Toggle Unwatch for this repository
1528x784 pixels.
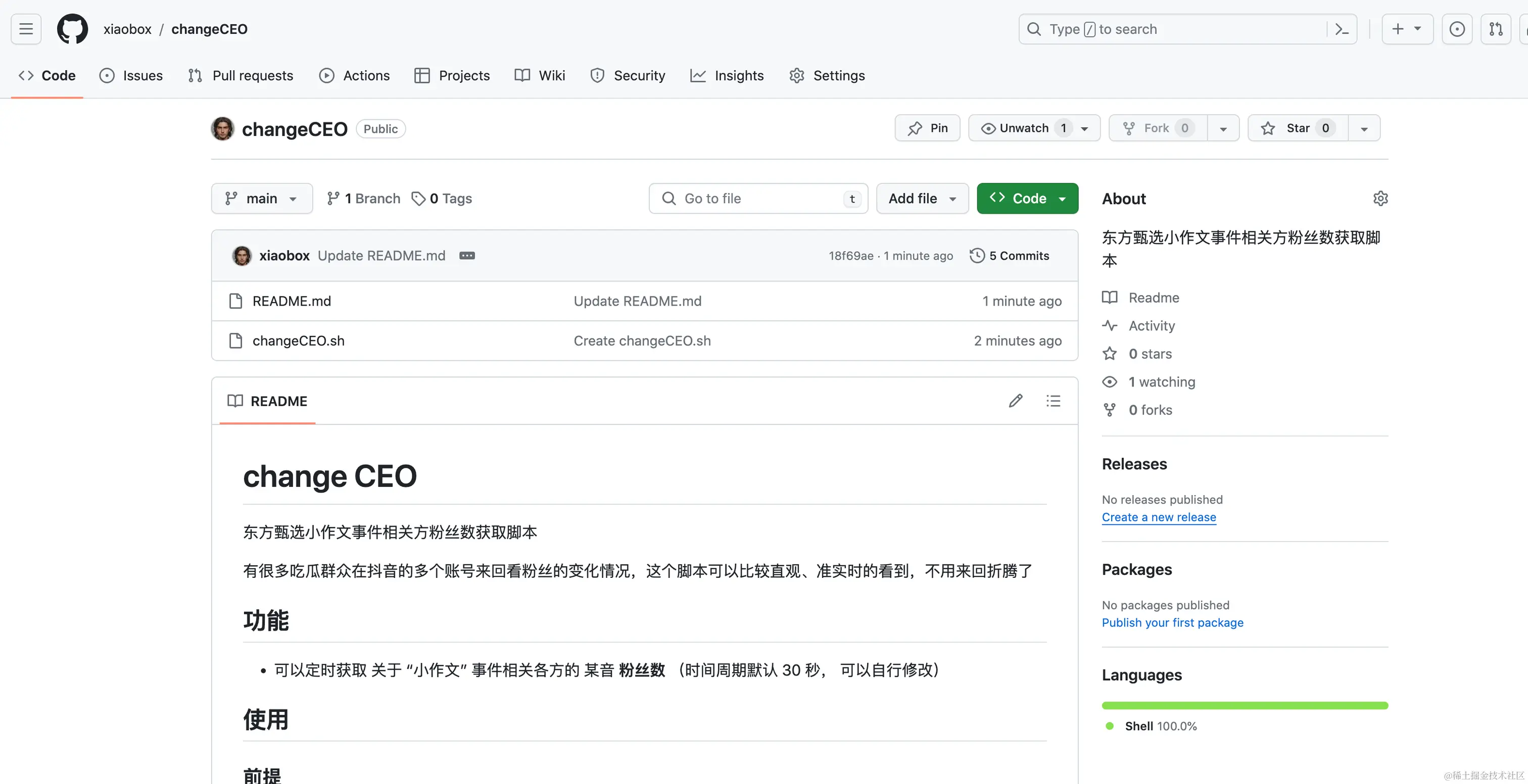1024,128
